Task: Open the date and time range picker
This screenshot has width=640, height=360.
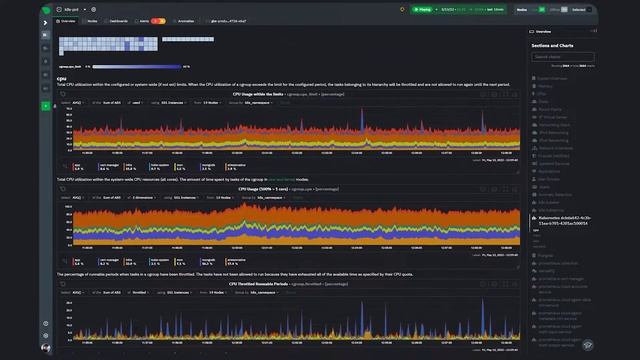Action: point(472,9)
